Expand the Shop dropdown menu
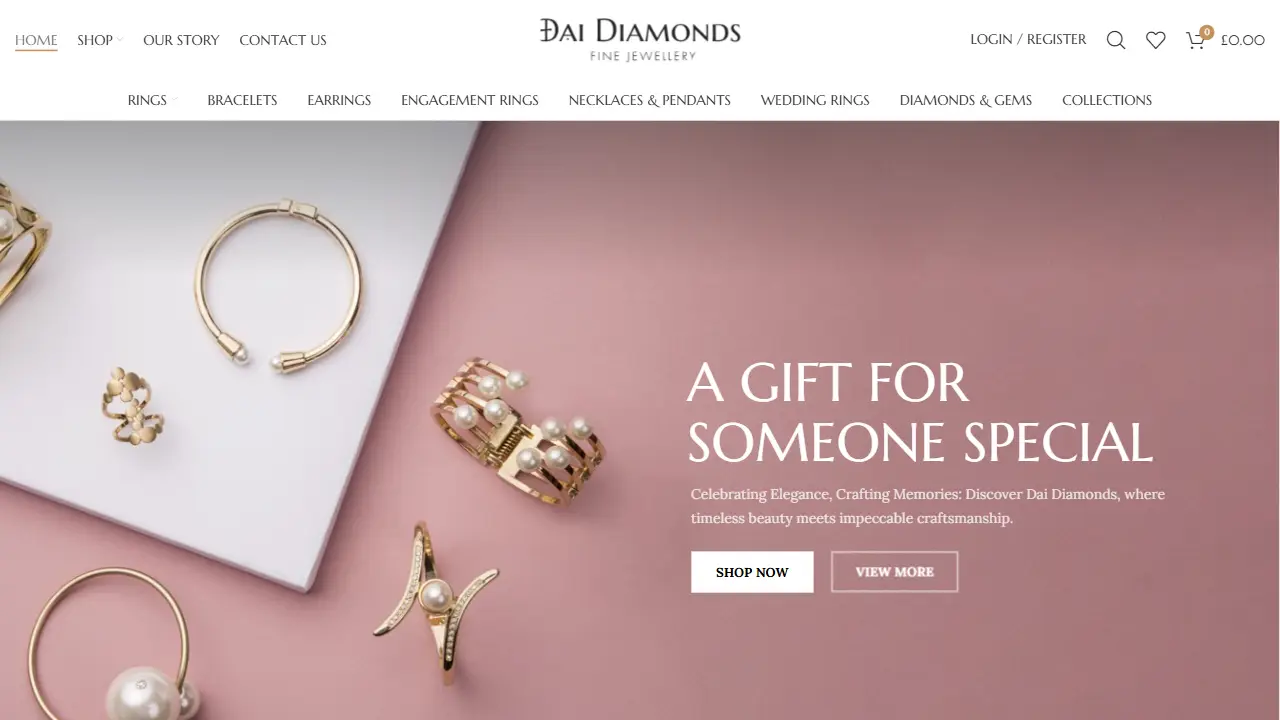1280x720 pixels. pyautogui.click(x=100, y=40)
